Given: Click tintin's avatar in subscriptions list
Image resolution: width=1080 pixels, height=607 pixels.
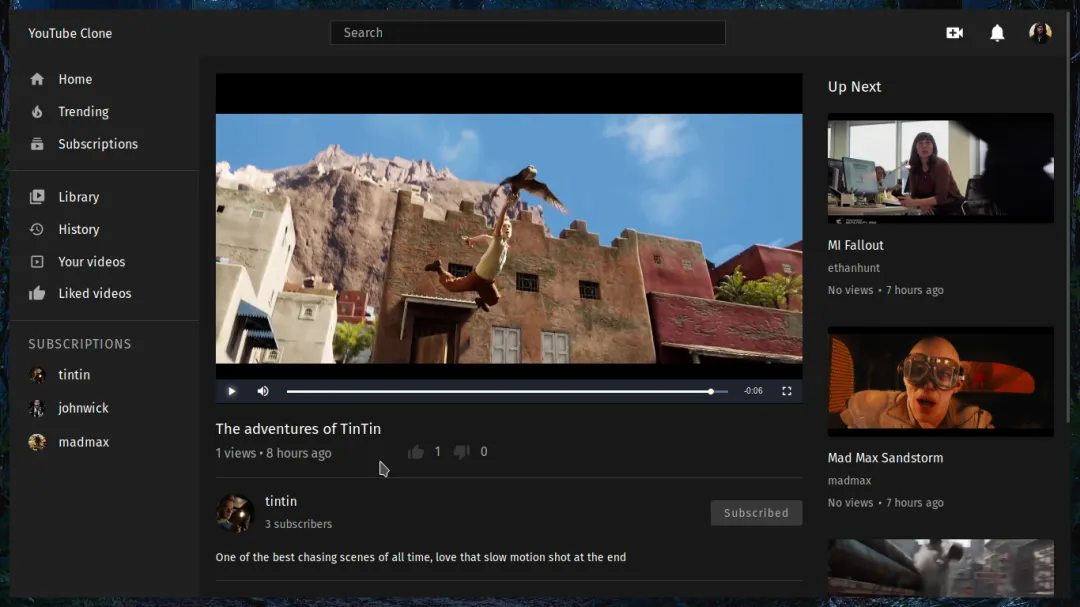Looking at the screenshot, I should tap(37, 375).
